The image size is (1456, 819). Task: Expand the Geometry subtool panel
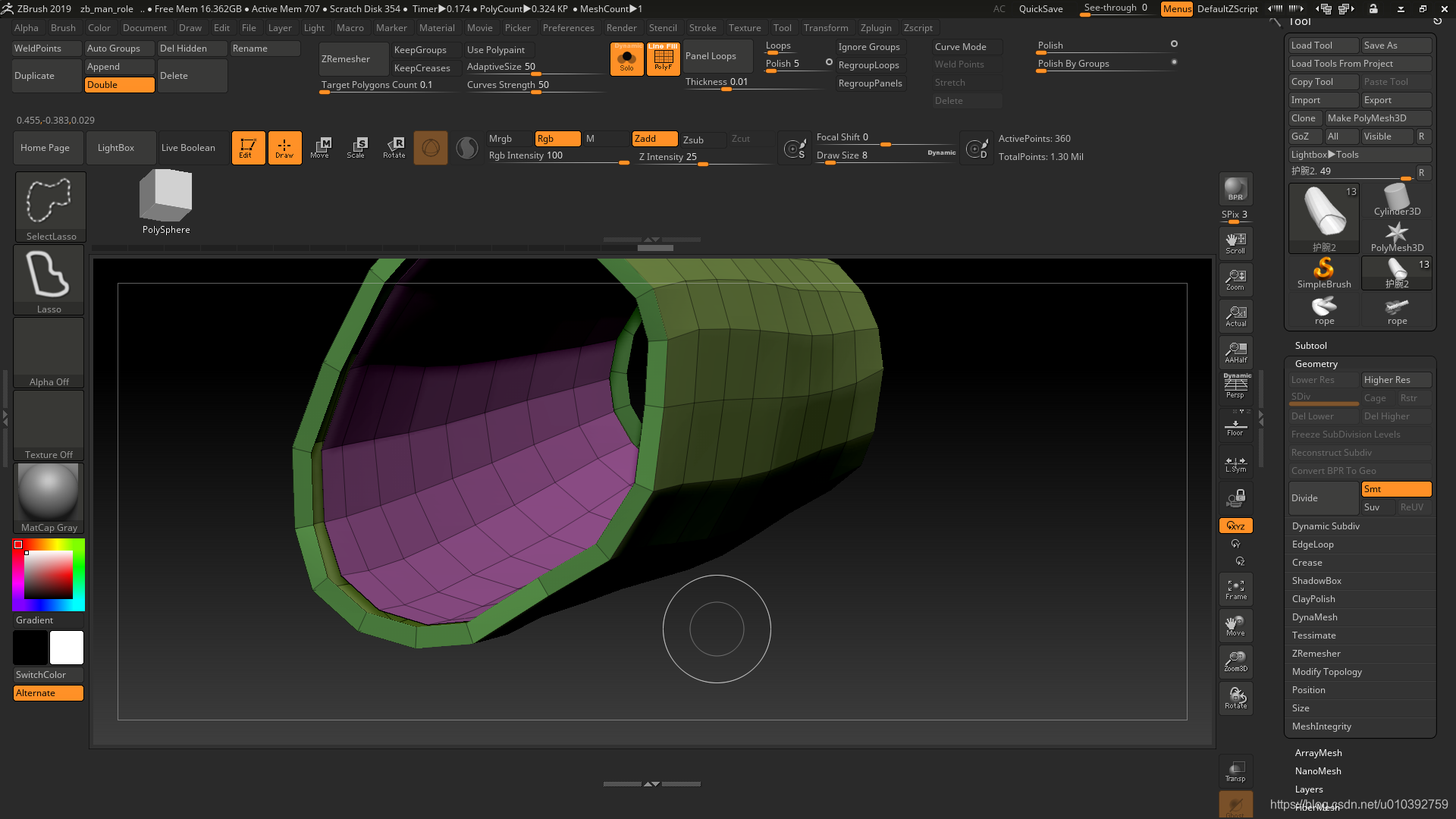(x=1316, y=363)
